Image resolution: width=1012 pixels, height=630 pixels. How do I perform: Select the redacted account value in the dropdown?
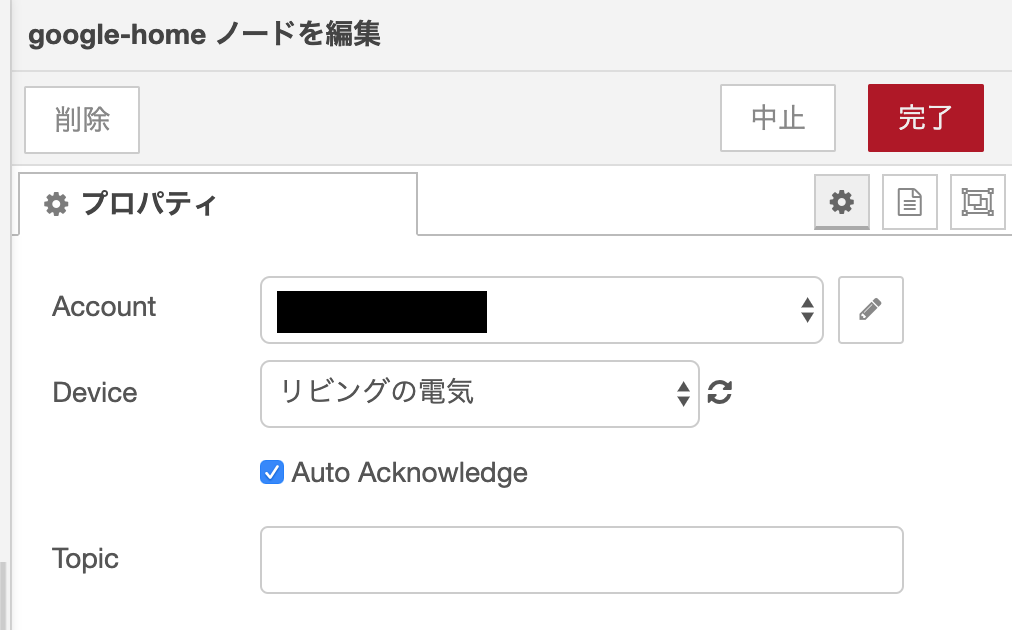tap(381, 312)
